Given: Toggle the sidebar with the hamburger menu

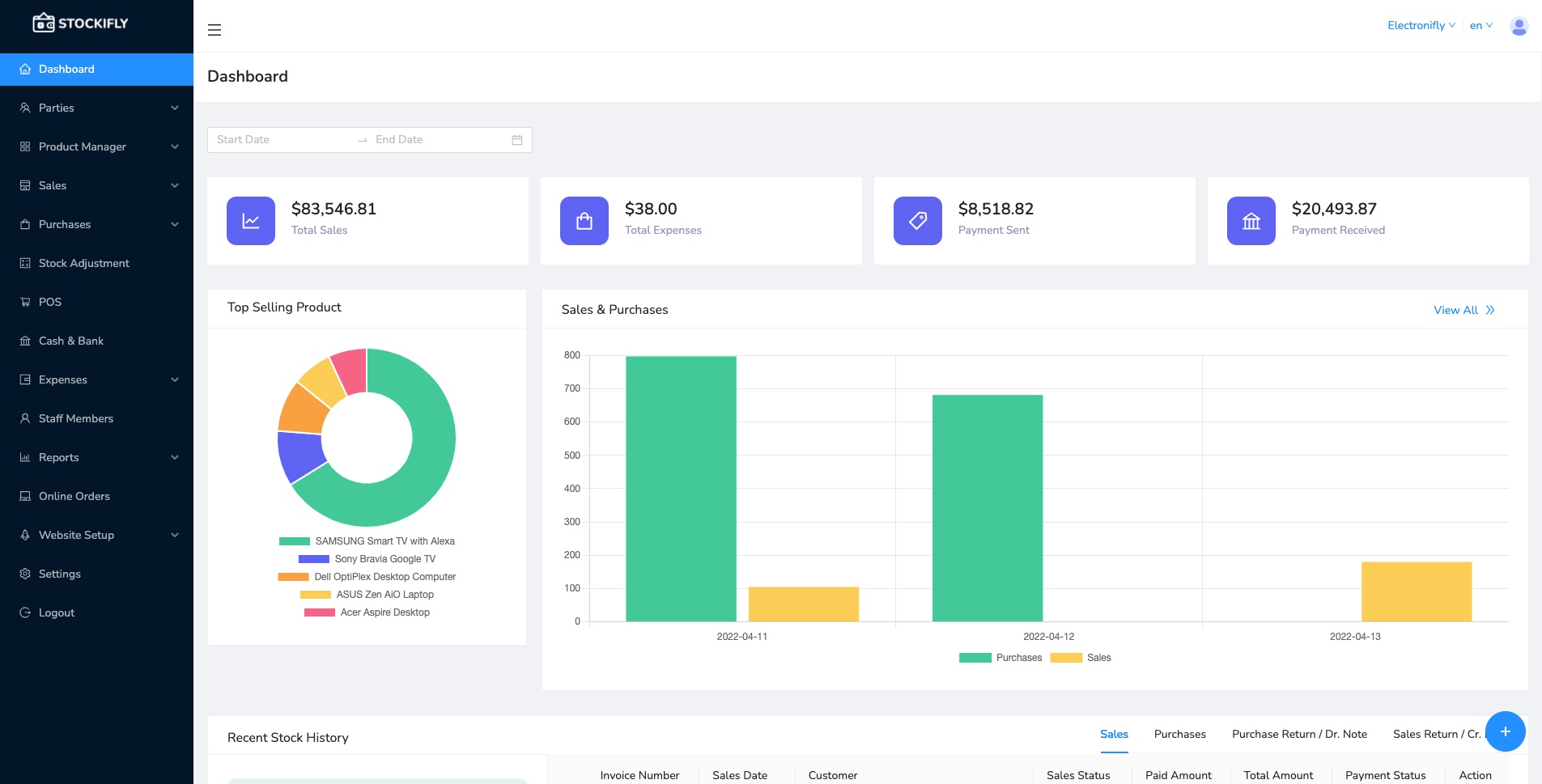Looking at the screenshot, I should (215, 29).
